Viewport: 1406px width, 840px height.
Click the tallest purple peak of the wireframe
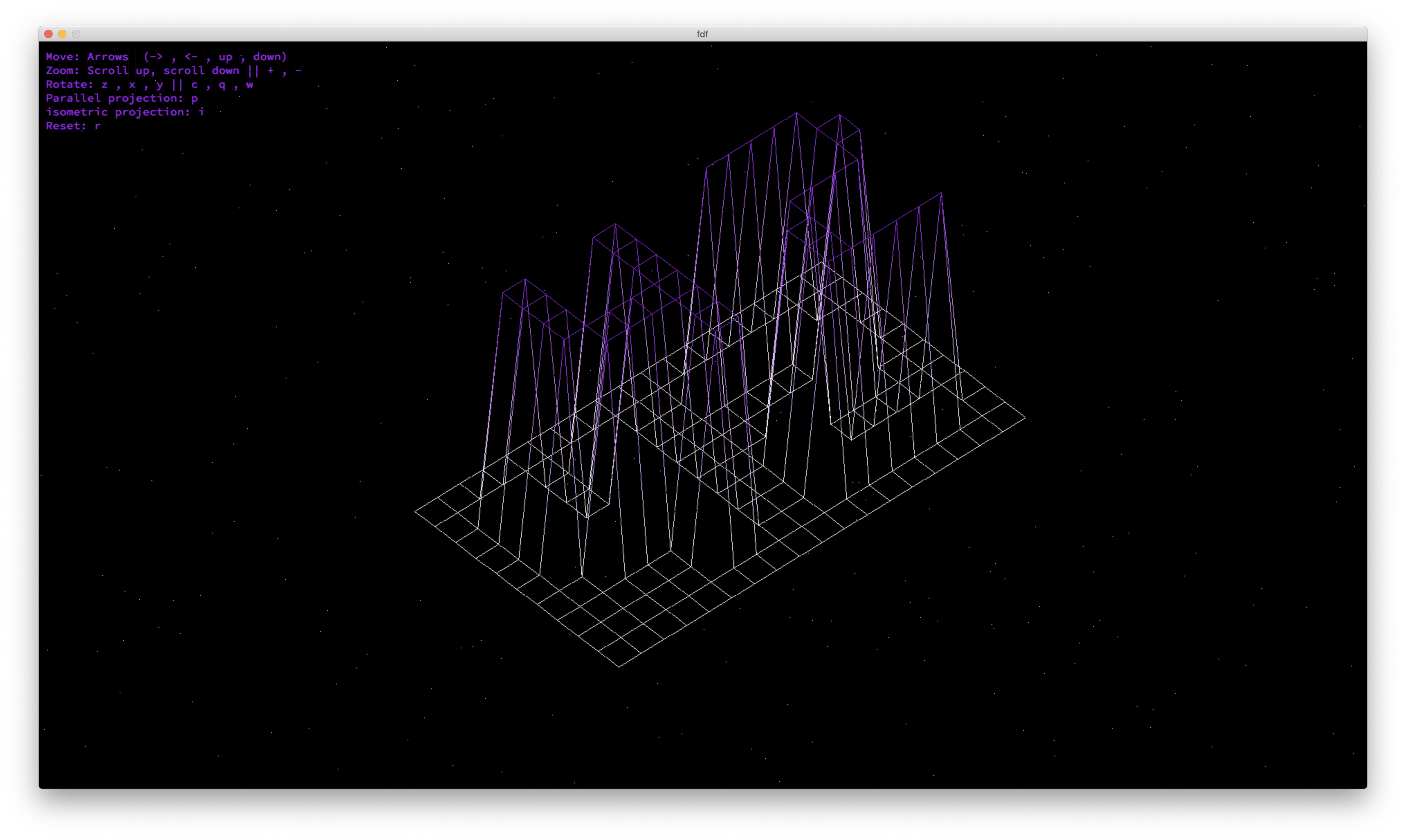click(796, 113)
